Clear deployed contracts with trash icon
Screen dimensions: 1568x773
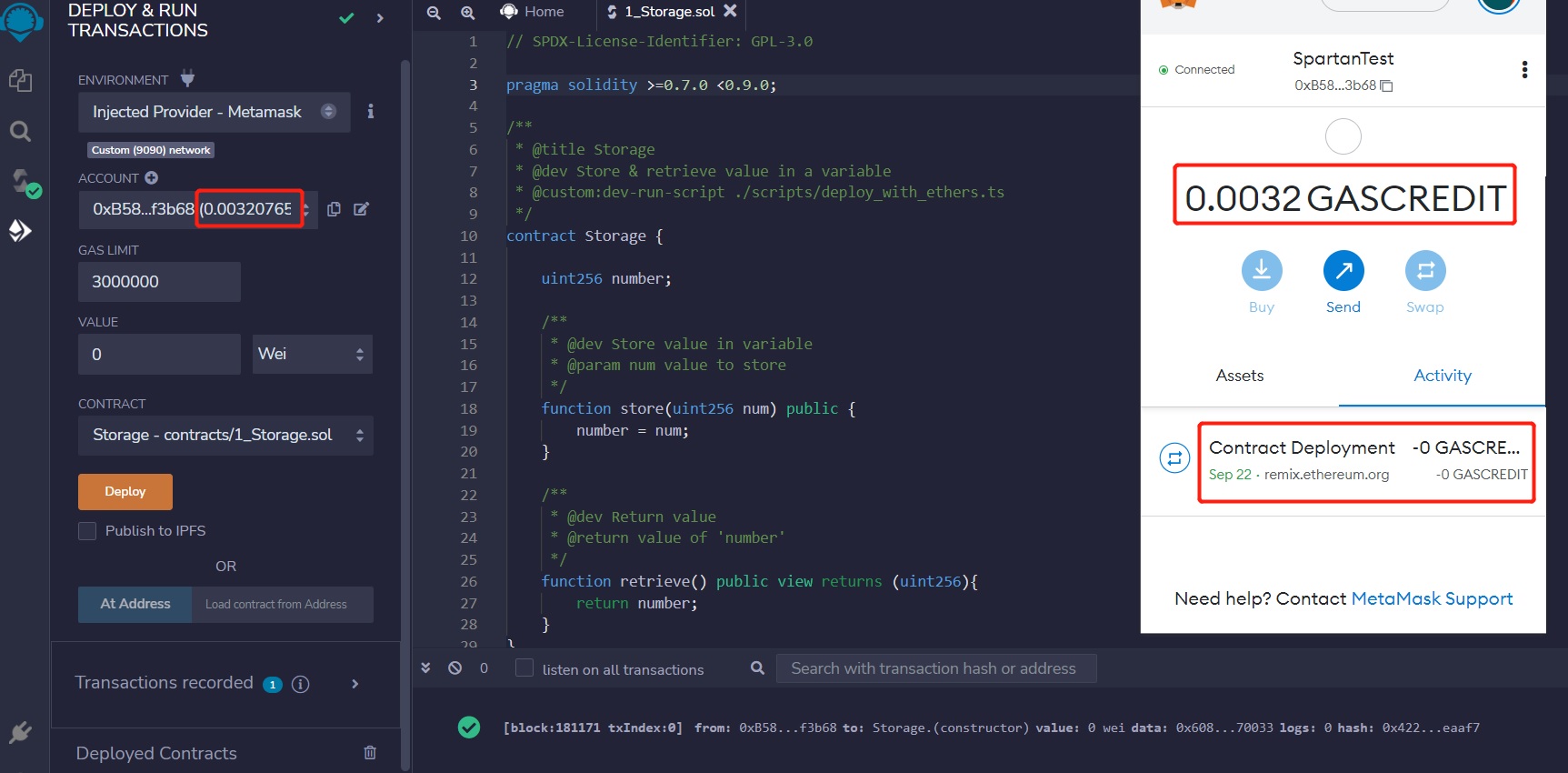click(370, 752)
